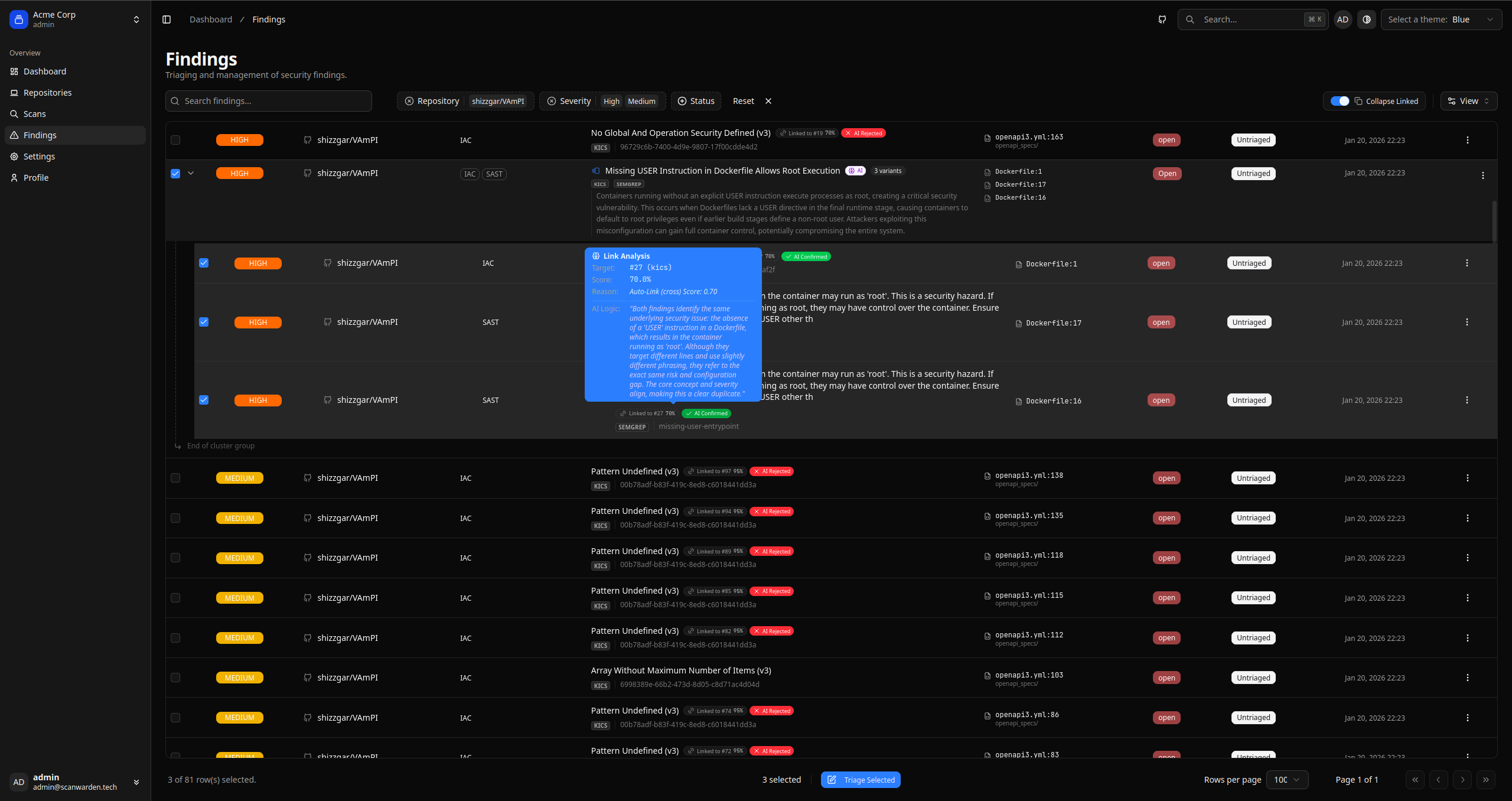
Task: Open the Rows per page dropdown
Action: pyautogui.click(x=1287, y=780)
